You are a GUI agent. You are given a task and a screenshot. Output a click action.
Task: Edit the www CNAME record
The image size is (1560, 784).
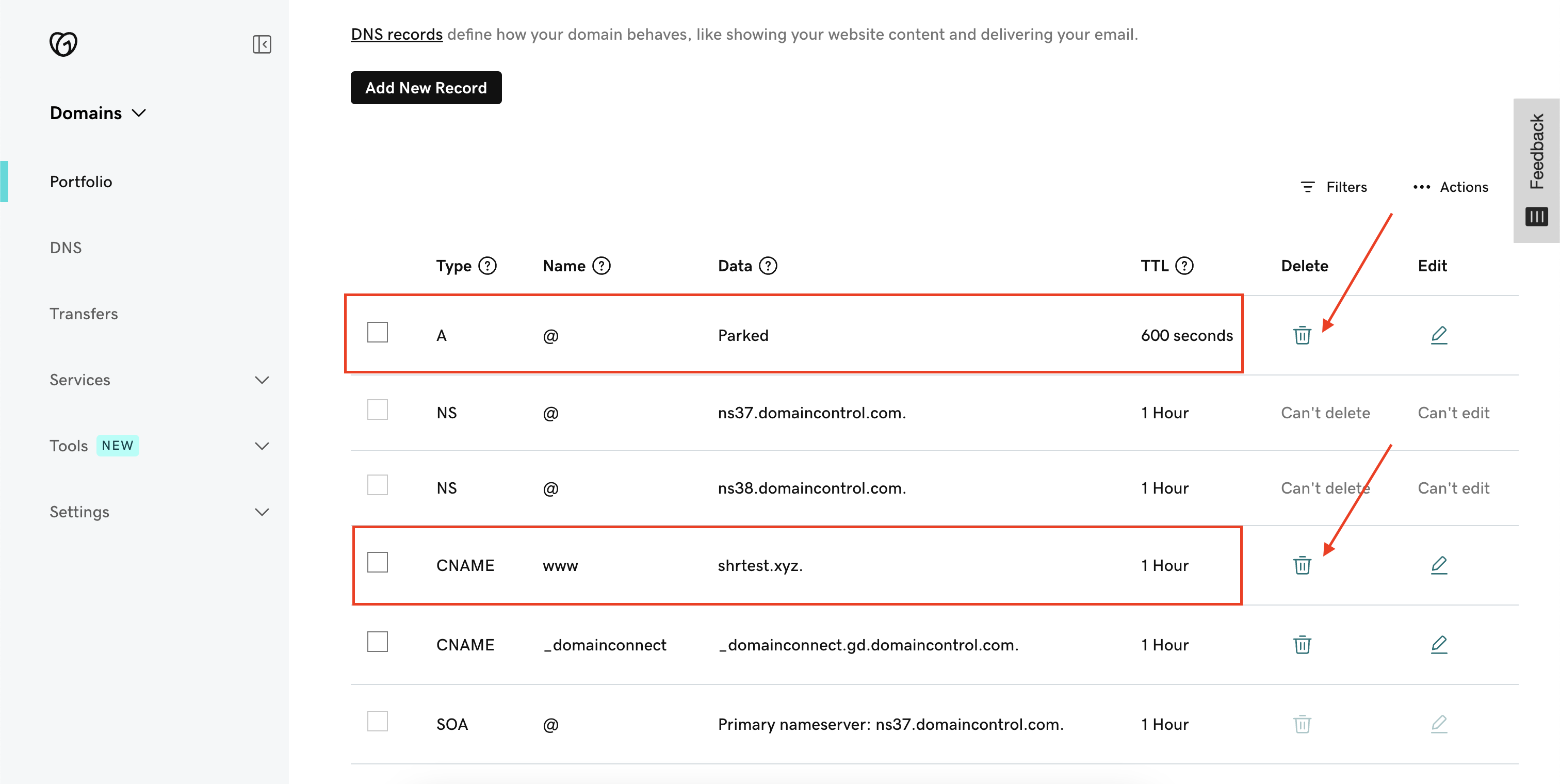click(x=1439, y=565)
